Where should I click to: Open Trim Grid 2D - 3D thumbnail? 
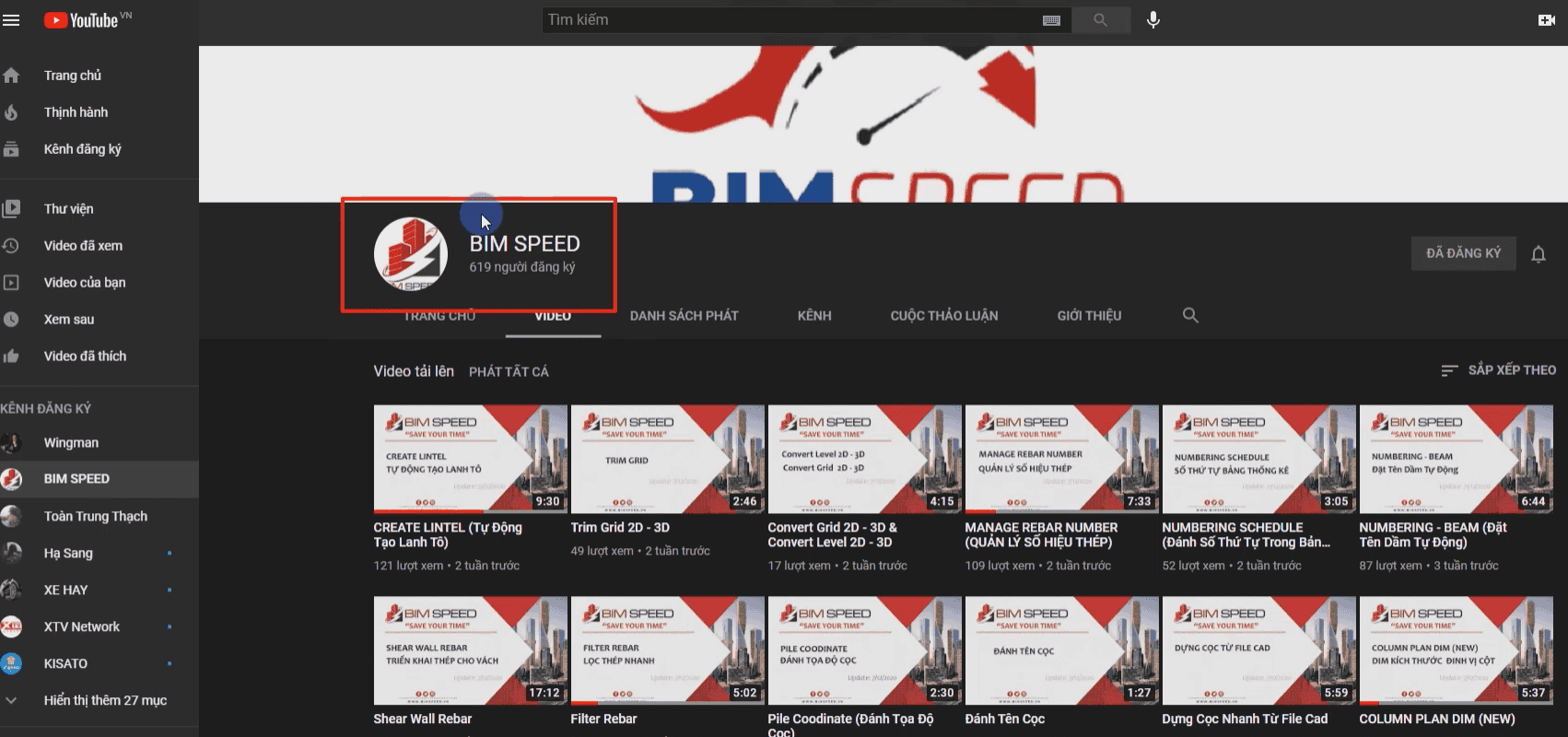[668, 459]
